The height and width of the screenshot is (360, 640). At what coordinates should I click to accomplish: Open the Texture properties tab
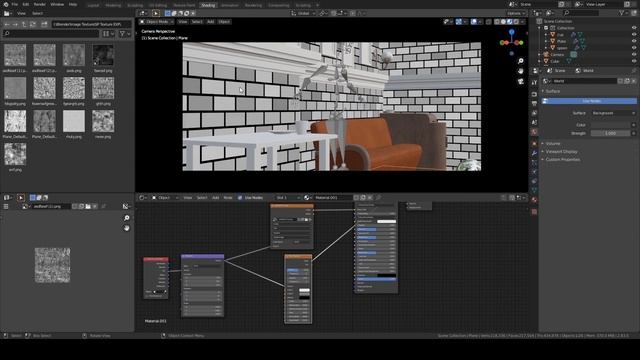tap(534, 212)
